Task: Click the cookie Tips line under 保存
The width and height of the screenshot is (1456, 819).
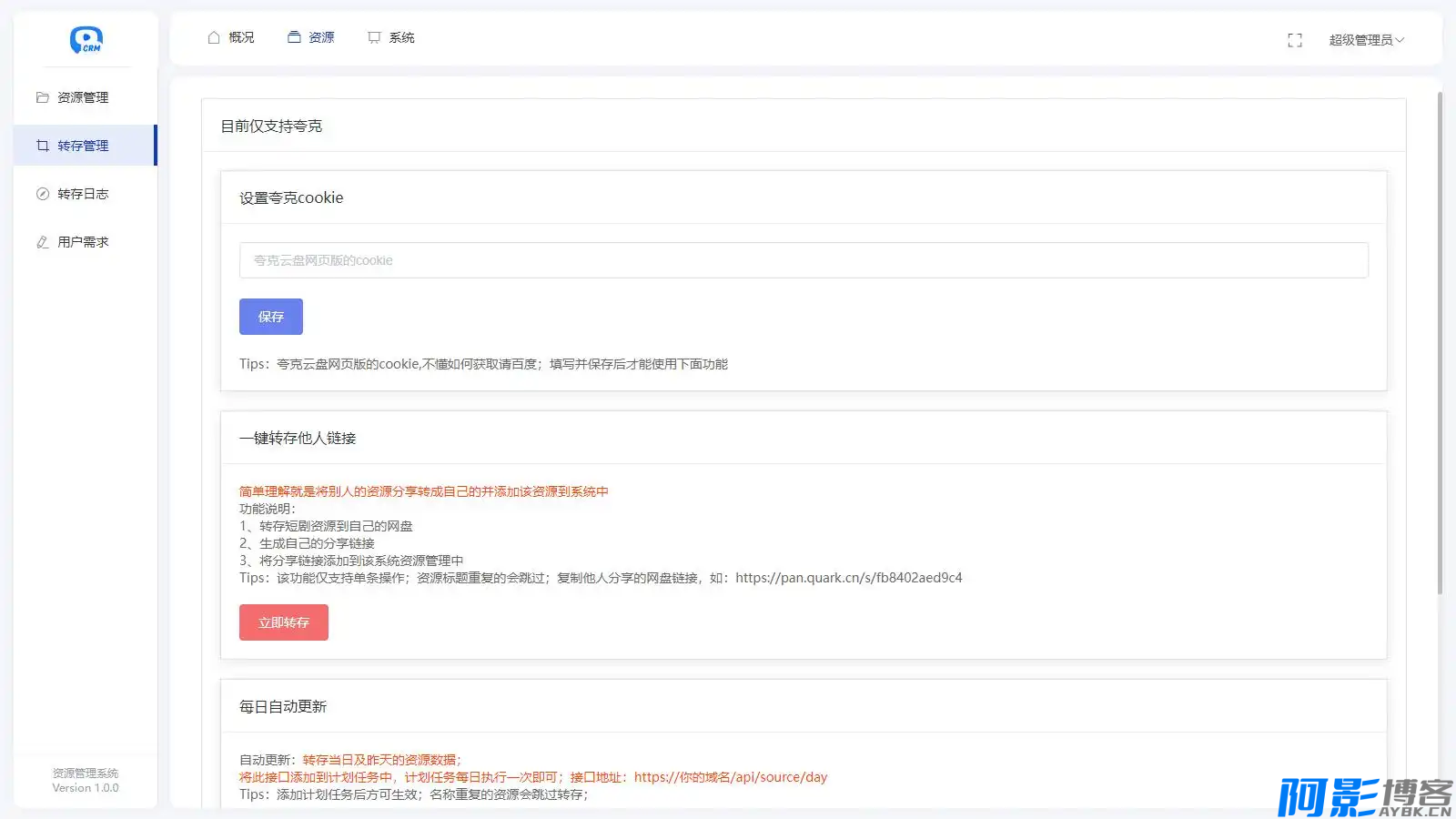Action: click(483, 364)
